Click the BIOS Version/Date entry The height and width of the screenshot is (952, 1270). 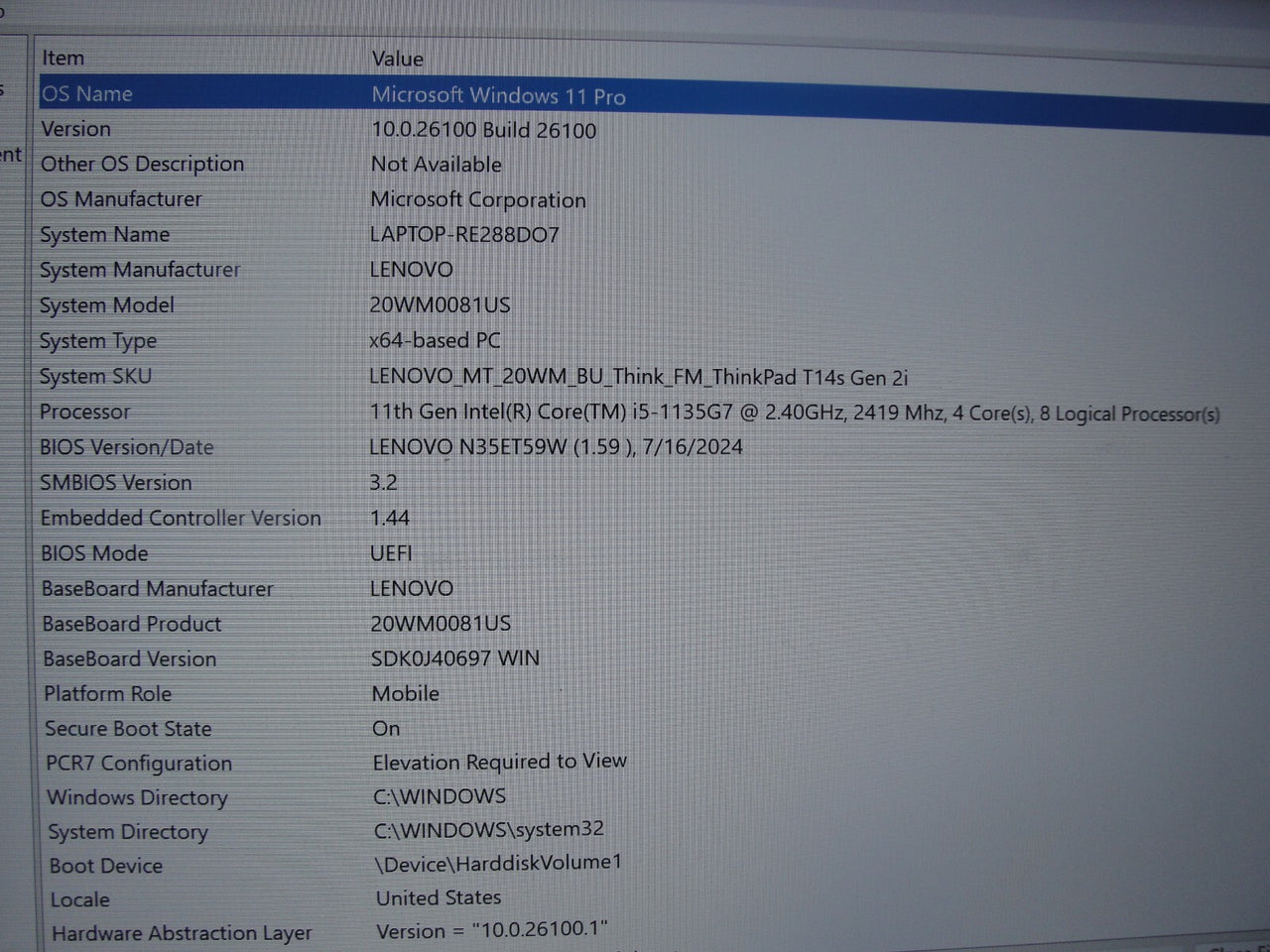tap(127, 447)
